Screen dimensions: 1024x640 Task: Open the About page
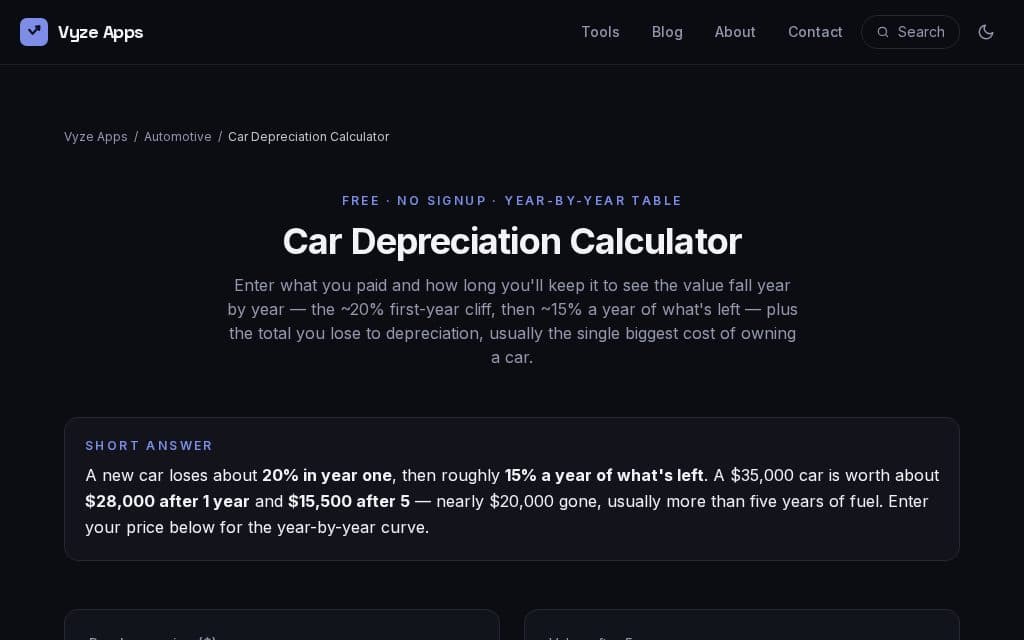coord(735,32)
